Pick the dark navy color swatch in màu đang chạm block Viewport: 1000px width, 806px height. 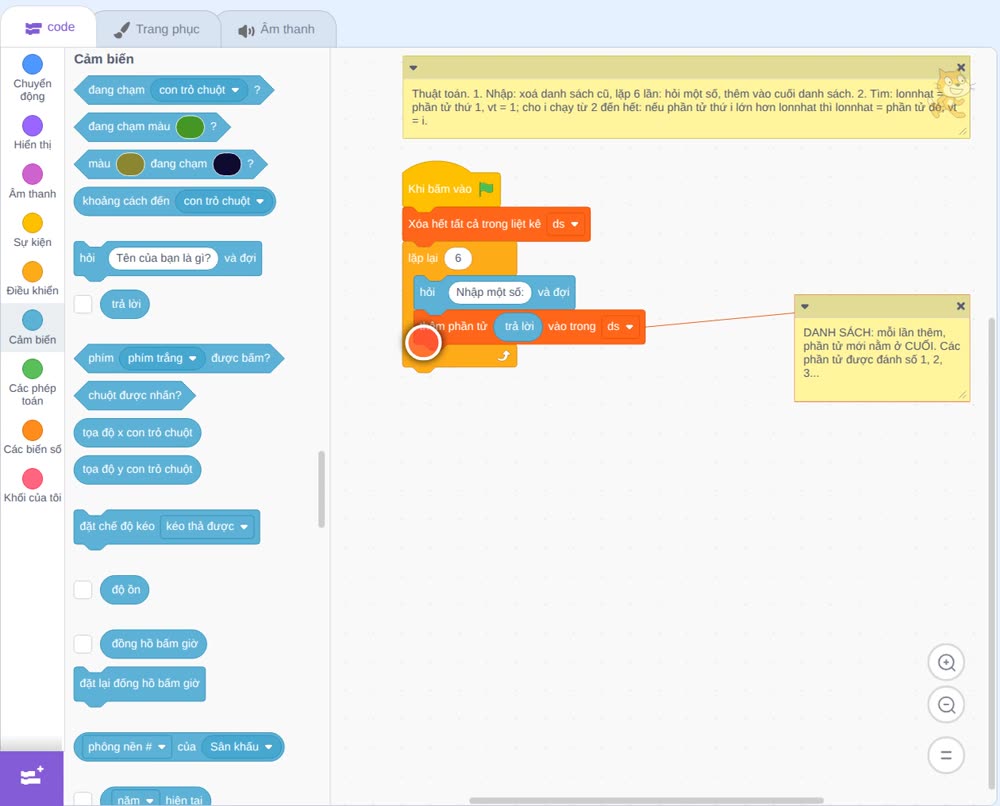tap(227, 164)
